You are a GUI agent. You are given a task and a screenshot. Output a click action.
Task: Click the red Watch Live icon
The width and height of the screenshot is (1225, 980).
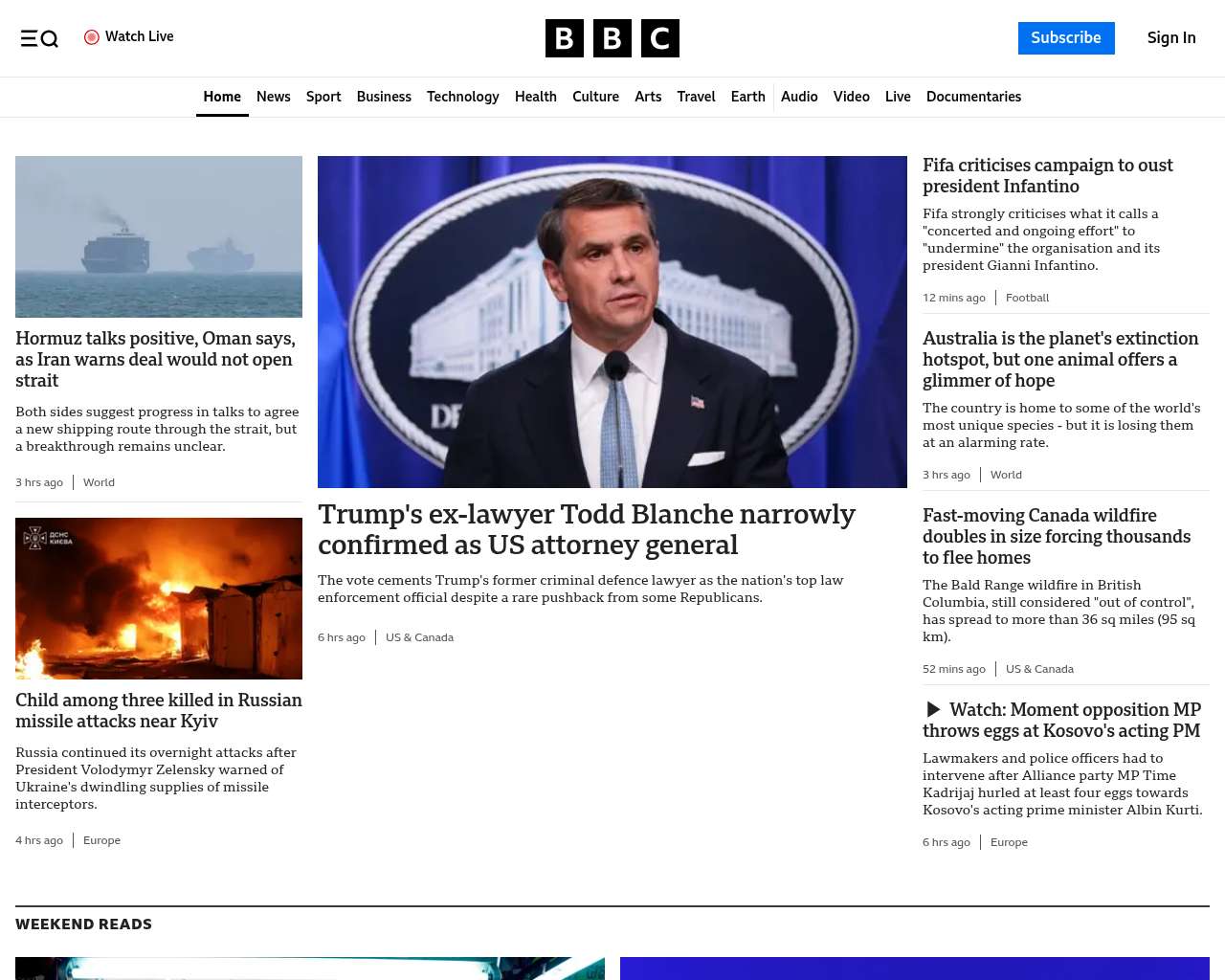click(92, 37)
